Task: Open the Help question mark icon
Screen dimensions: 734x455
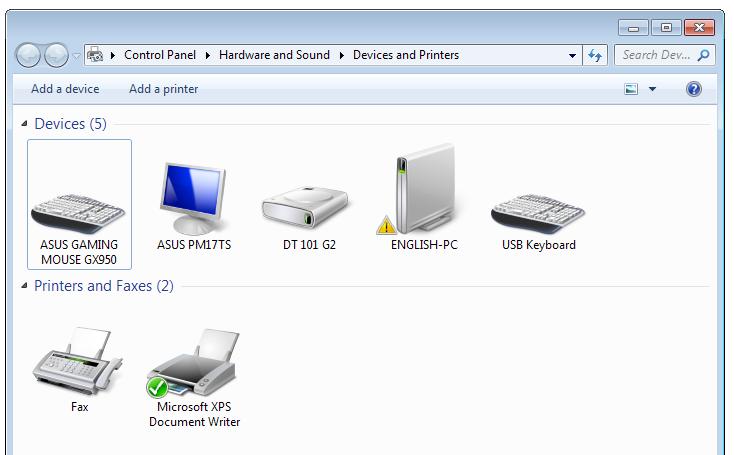Action: [x=694, y=88]
